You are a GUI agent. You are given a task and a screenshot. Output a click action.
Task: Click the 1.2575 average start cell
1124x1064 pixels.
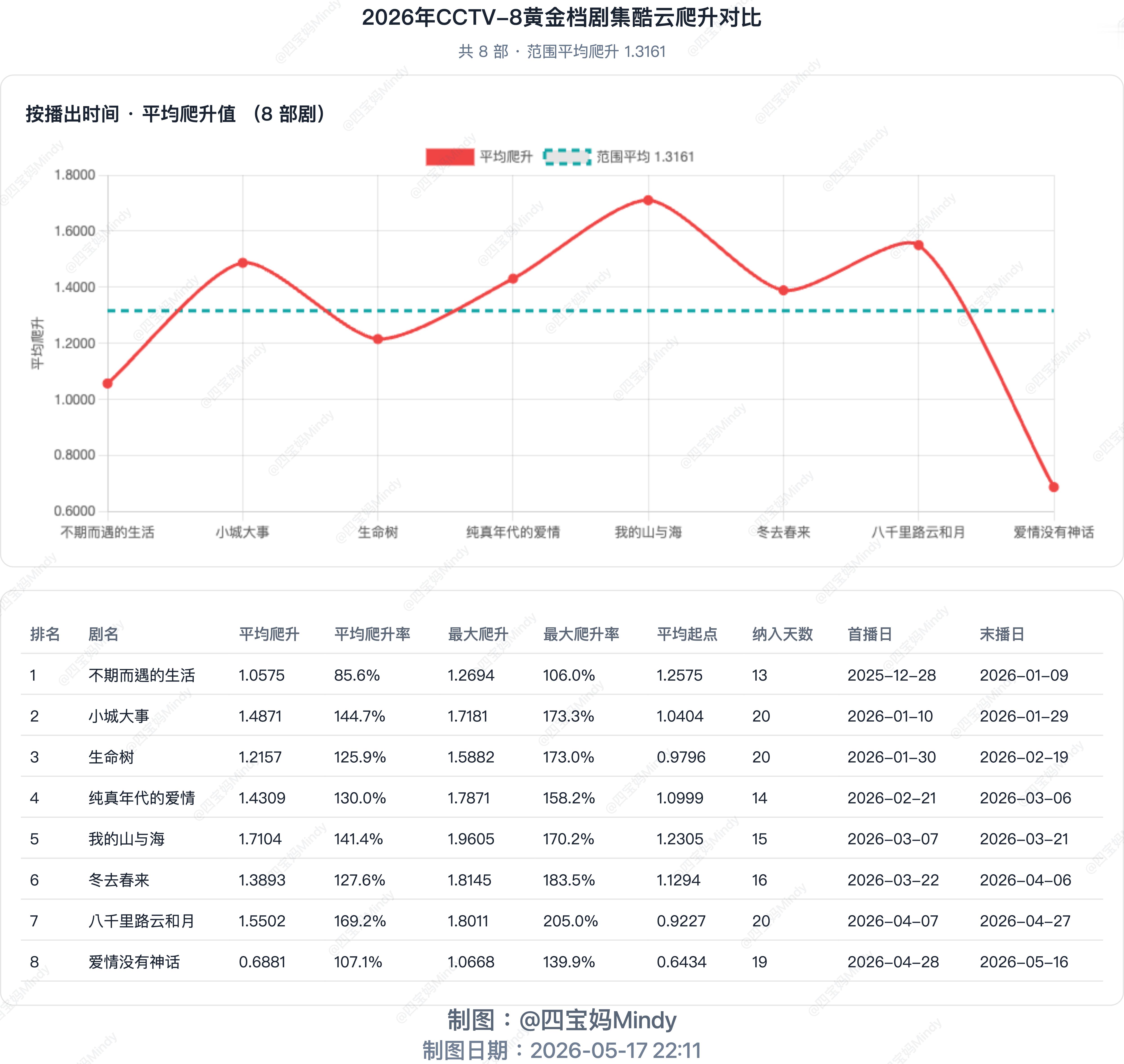(x=679, y=675)
